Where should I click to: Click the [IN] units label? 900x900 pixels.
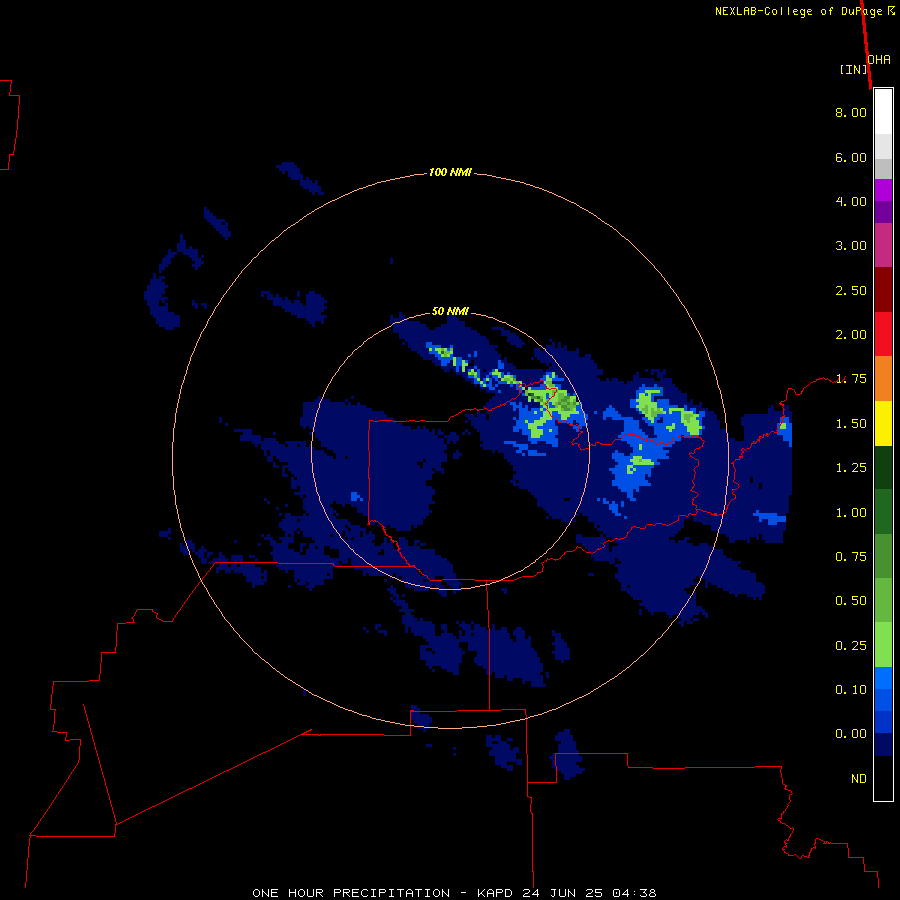pos(854,69)
